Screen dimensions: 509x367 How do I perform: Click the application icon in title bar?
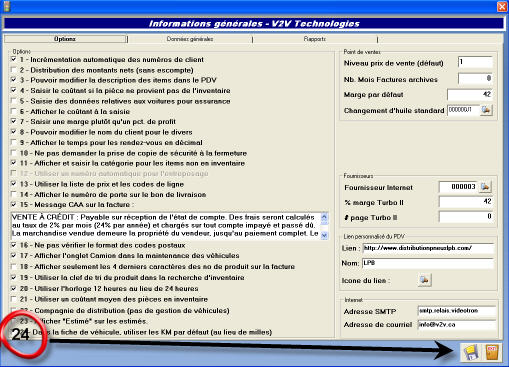tap(7, 6)
